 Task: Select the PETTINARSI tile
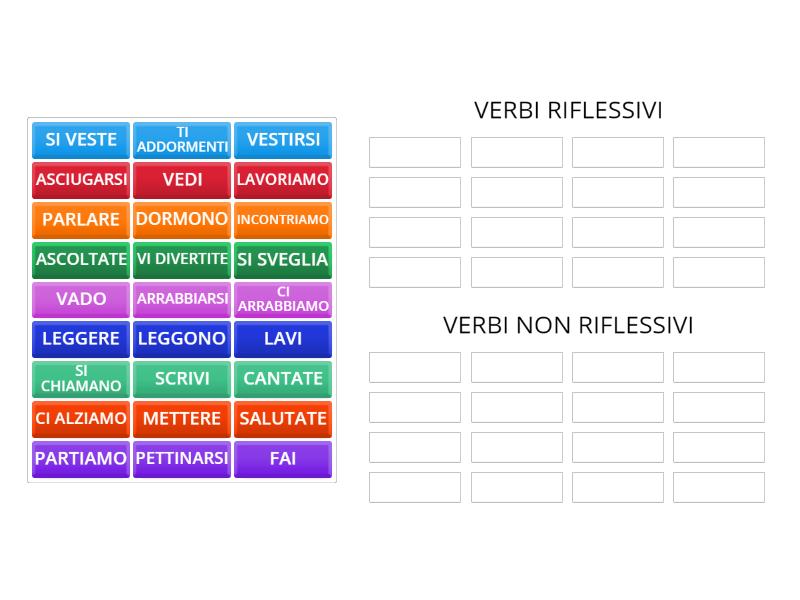pos(182,459)
